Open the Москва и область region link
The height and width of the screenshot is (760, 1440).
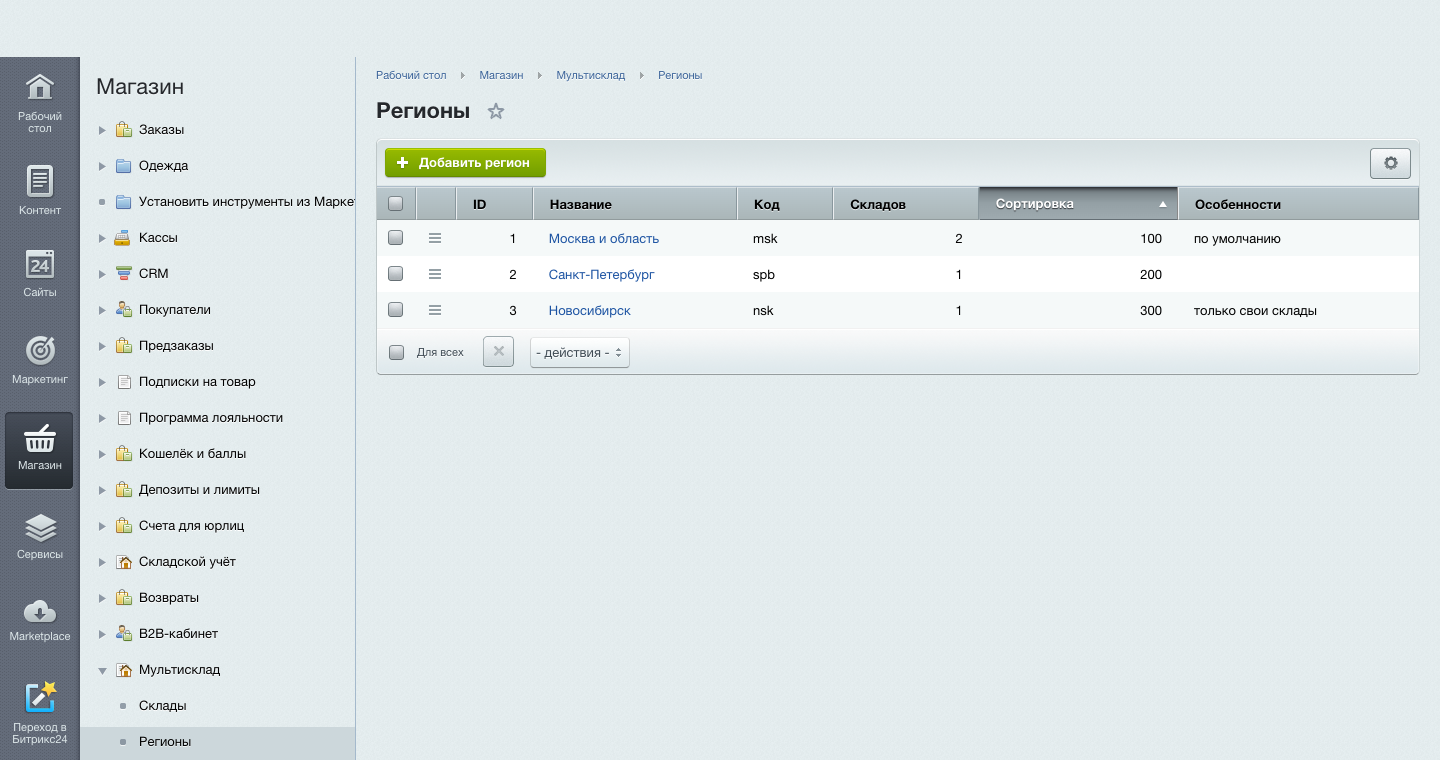tap(604, 239)
